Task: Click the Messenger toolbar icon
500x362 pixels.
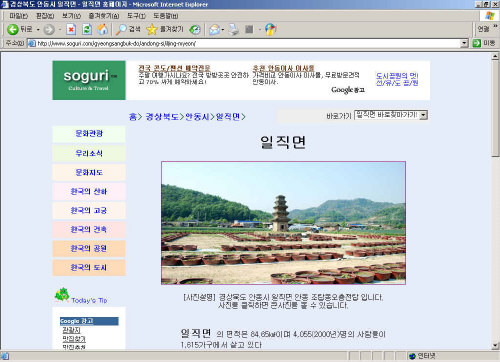Action: [271, 30]
